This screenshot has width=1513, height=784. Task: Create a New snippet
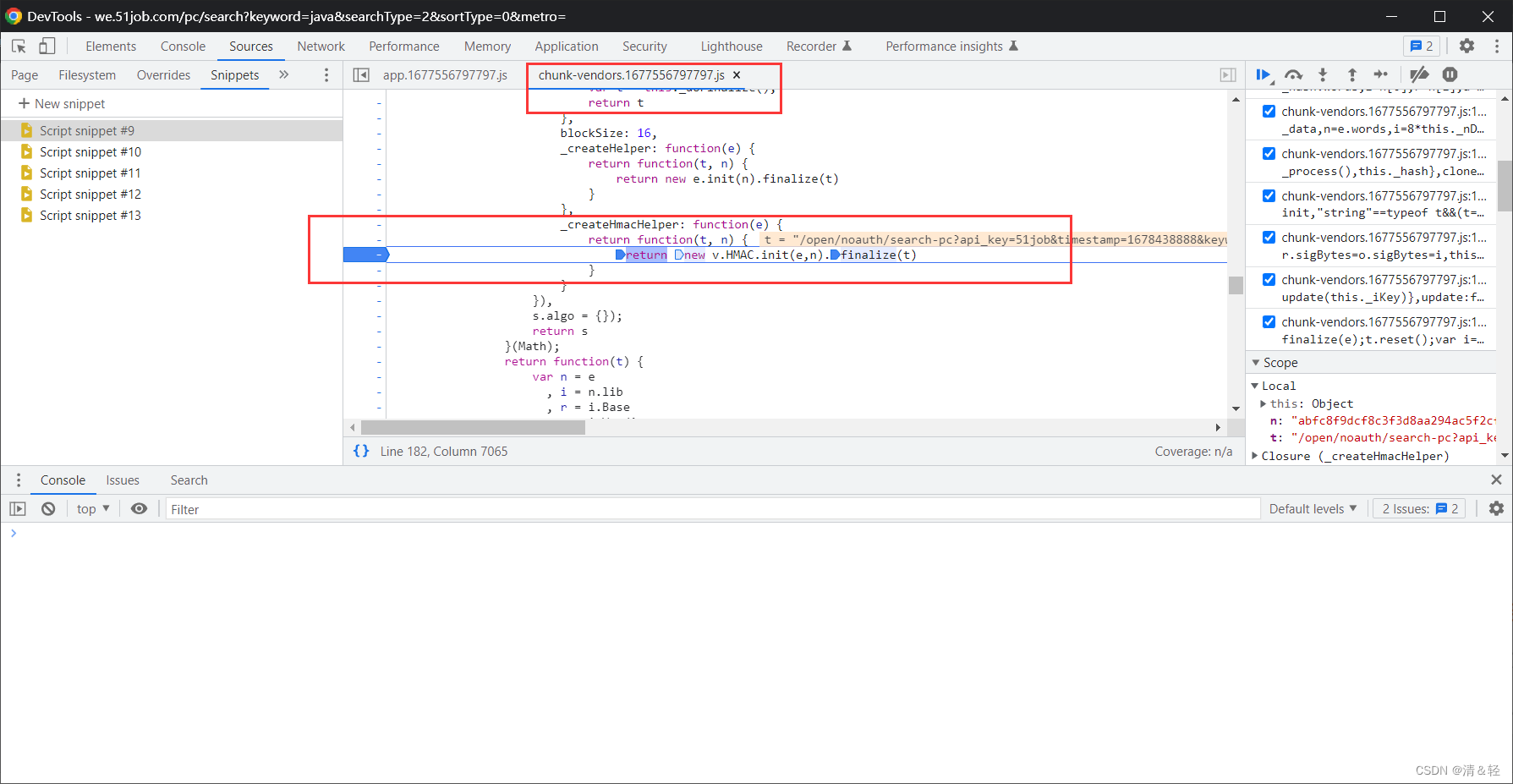[62, 103]
